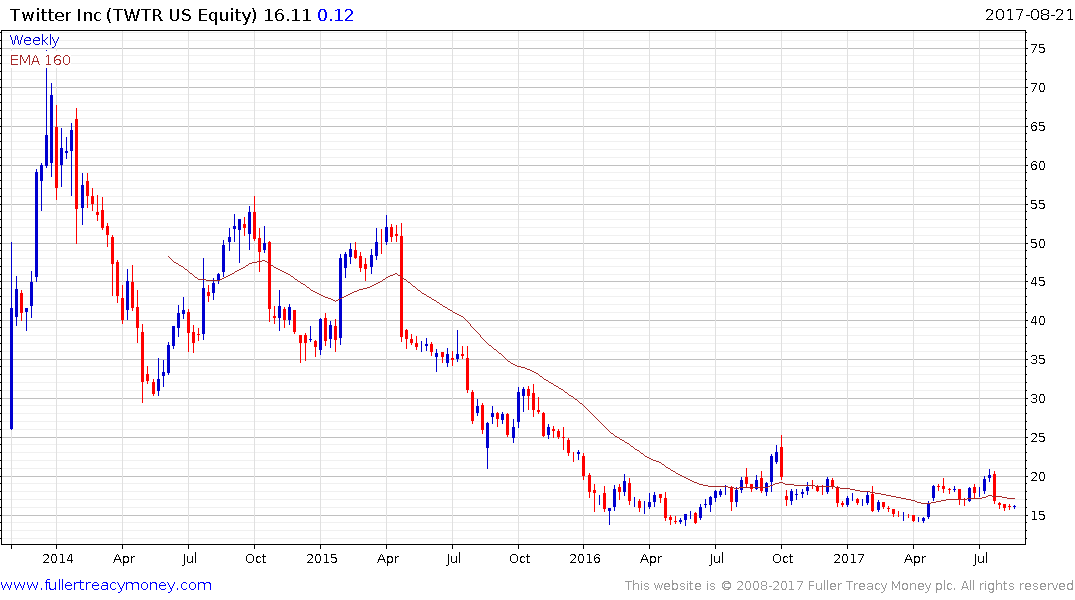This screenshot has height=600, width=1075.
Task: Click the 60 price axis label
Action: pyautogui.click(x=1037, y=165)
